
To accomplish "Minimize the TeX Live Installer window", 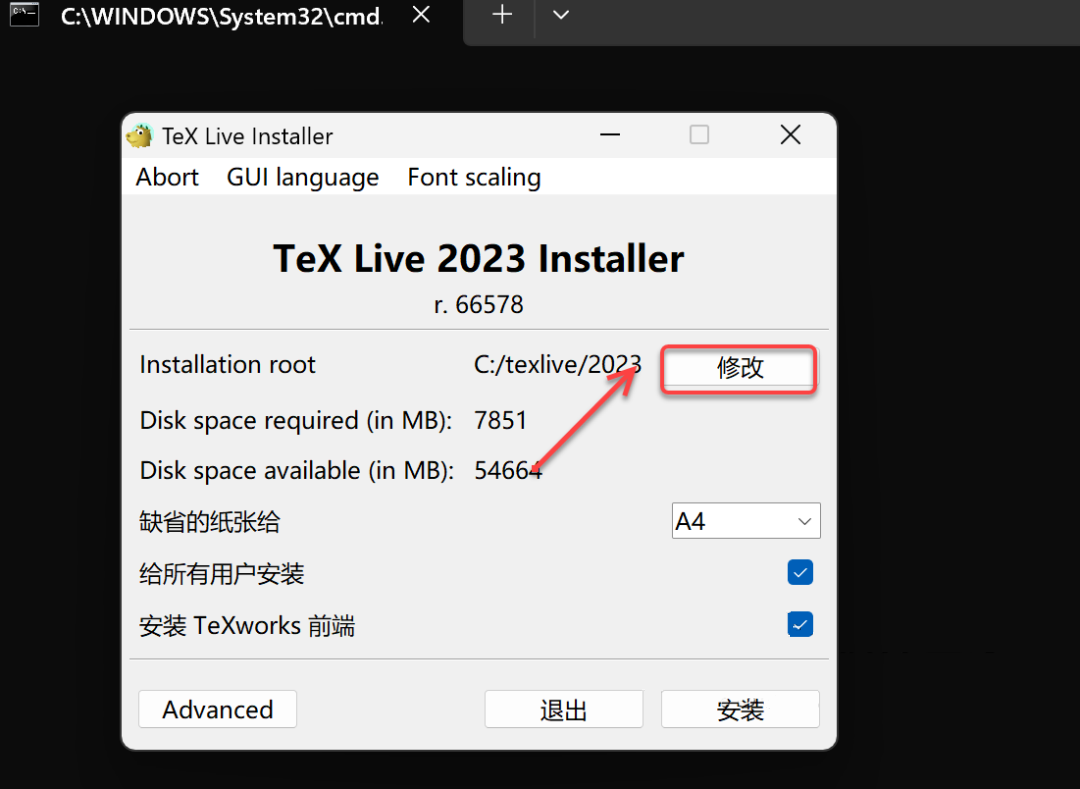I will click(x=610, y=135).
